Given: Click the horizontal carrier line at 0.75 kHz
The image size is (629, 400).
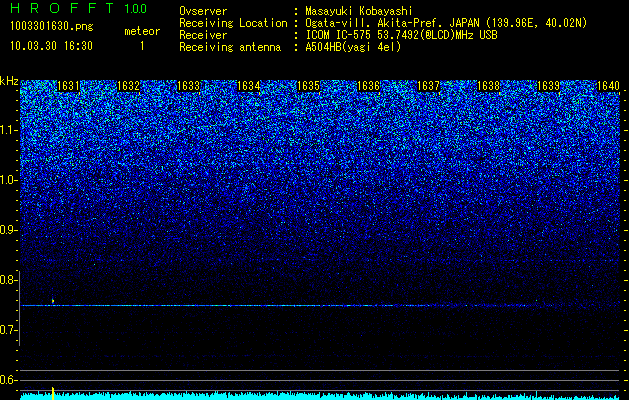Looking at the screenshot, I should point(320,306).
